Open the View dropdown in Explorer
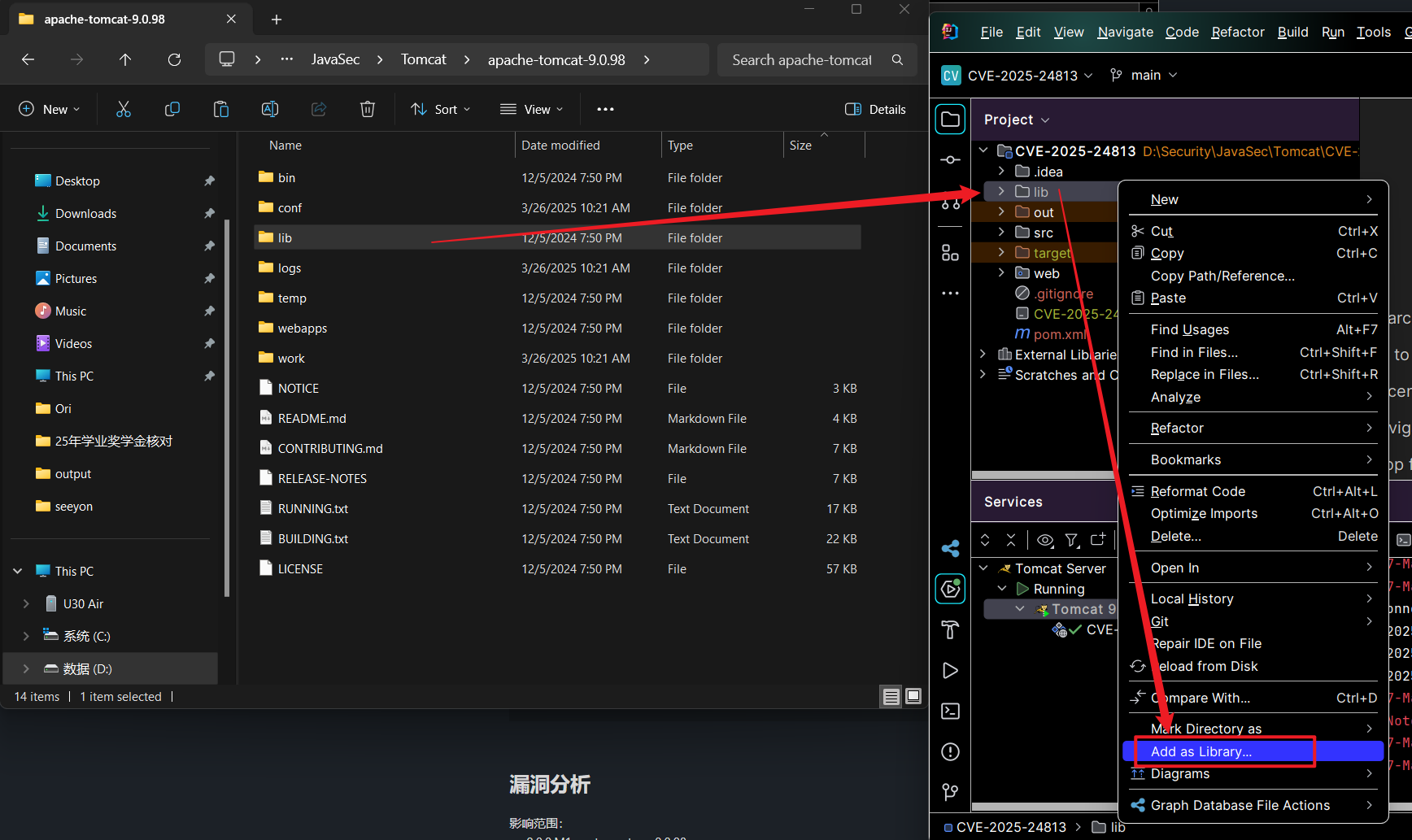The height and width of the screenshot is (840, 1412). click(532, 109)
